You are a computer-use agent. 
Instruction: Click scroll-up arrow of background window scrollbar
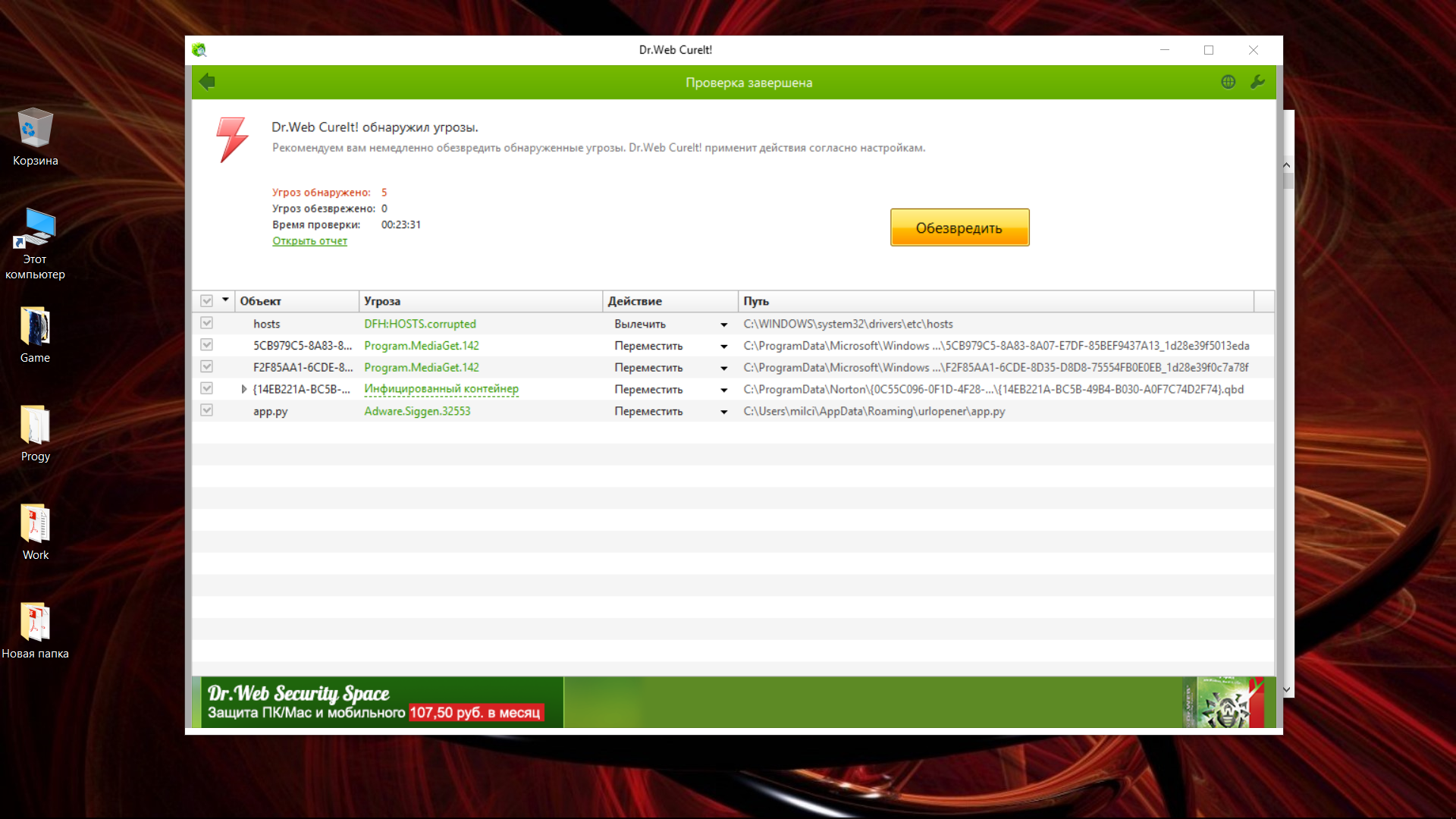point(1287,165)
